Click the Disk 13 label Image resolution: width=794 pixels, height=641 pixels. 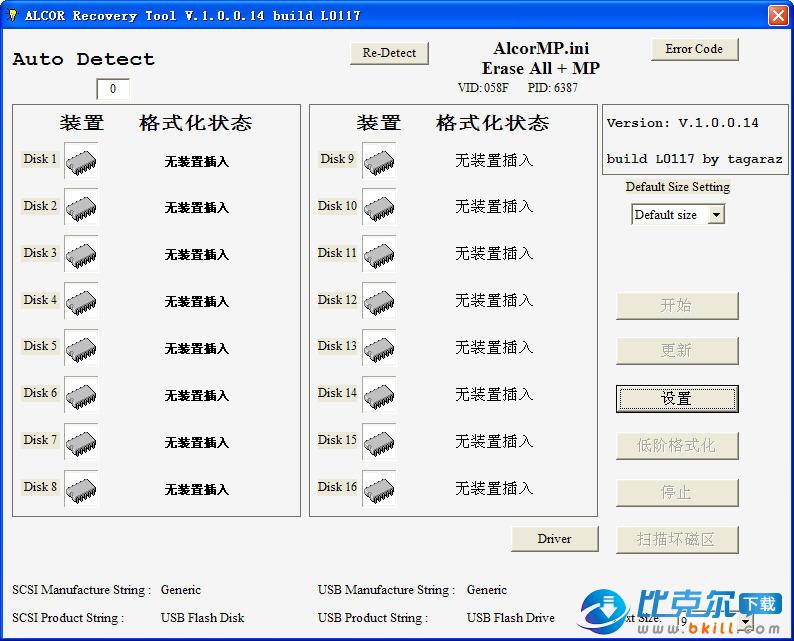[337, 346]
